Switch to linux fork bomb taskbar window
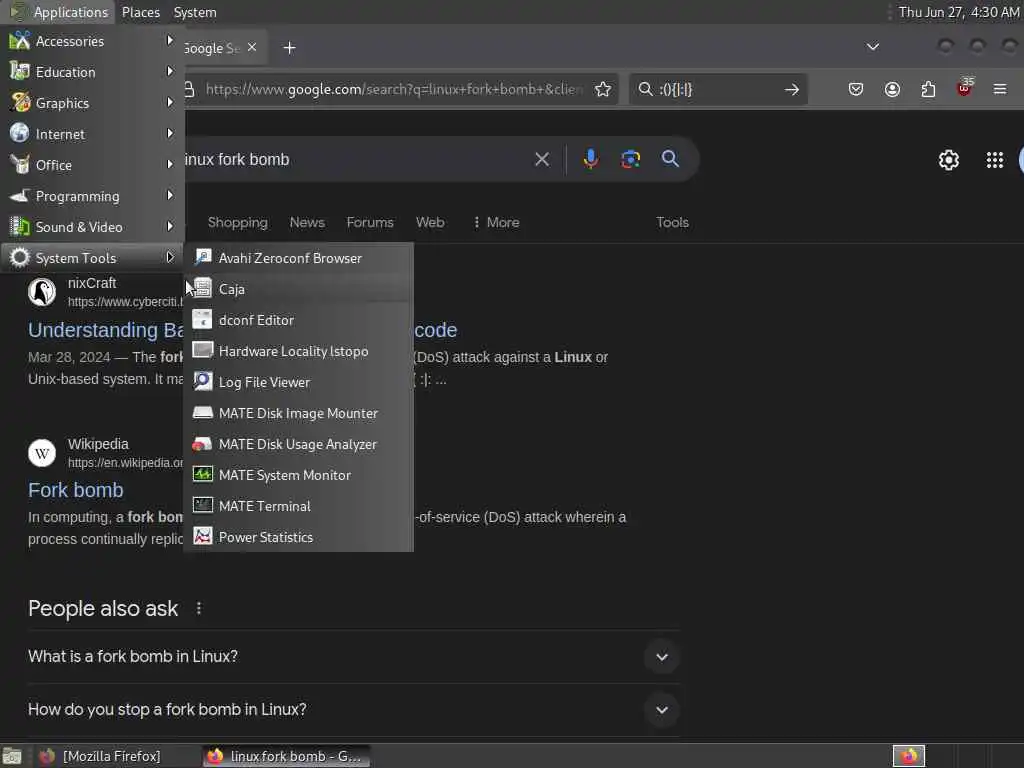 [x=285, y=756]
